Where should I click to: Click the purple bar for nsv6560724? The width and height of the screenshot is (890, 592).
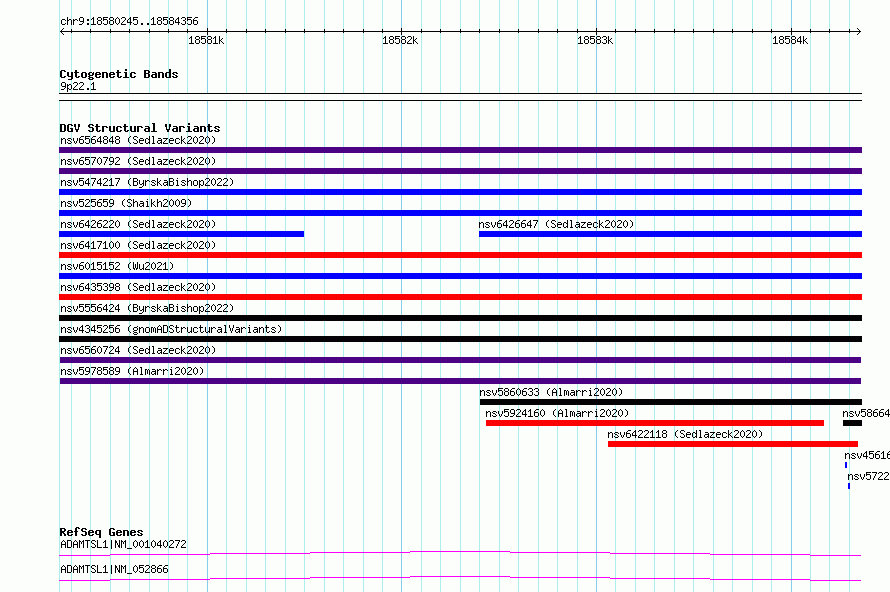tap(460, 360)
